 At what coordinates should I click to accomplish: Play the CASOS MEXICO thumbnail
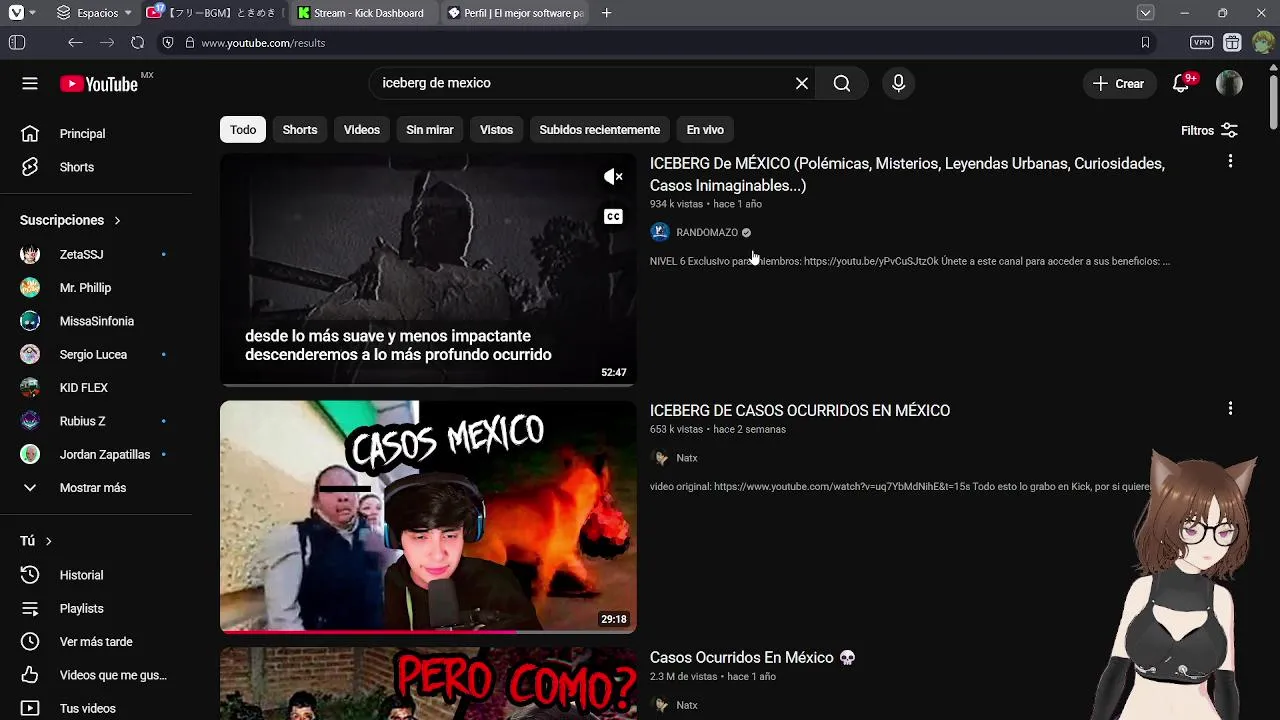(428, 517)
